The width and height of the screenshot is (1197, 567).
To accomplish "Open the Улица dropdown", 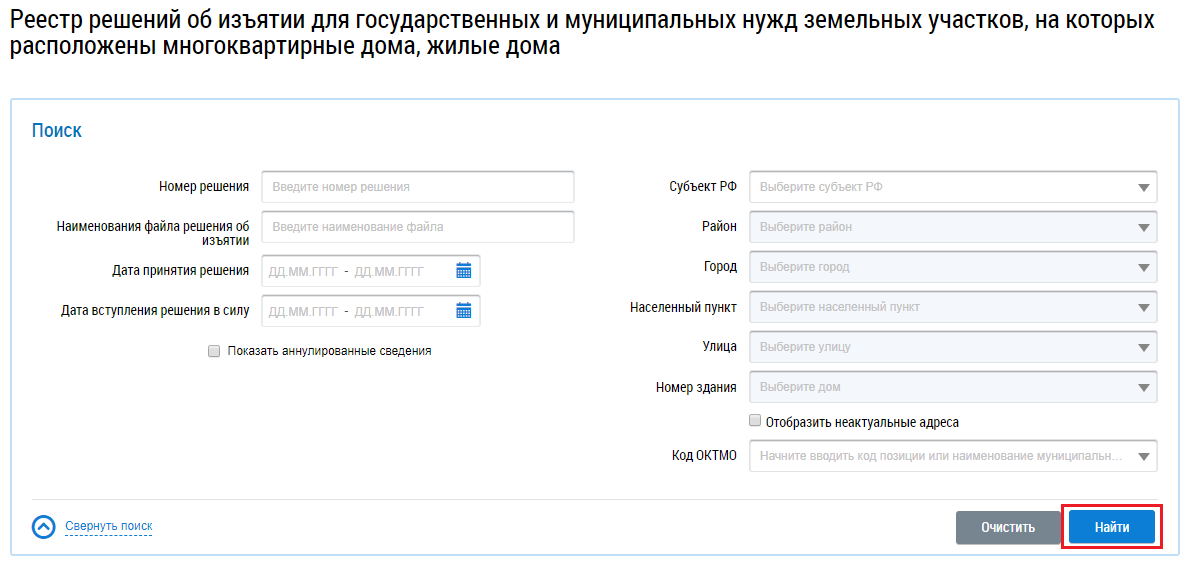I will tap(1143, 347).
